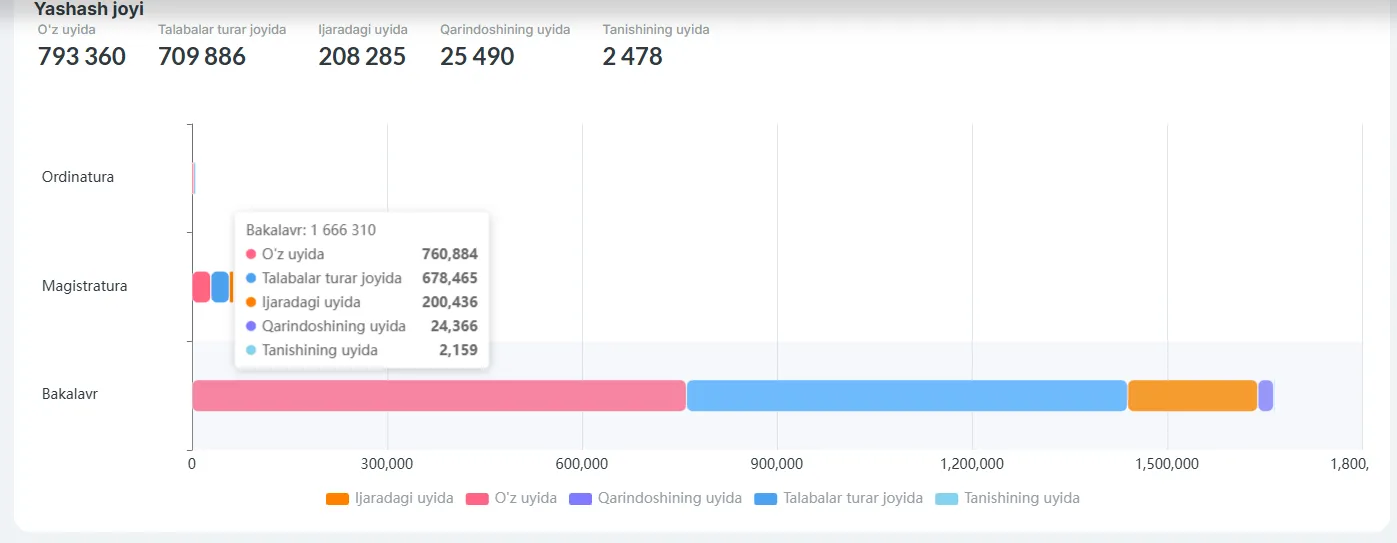Click the 709 886 Talabalar turar joyida statistic

tap(202, 56)
